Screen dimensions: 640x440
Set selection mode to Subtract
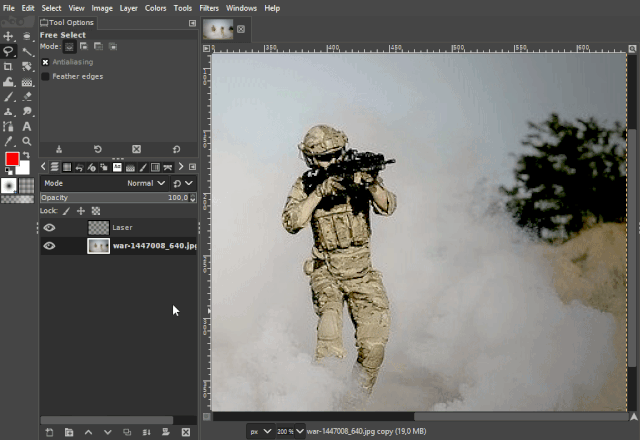pos(98,47)
